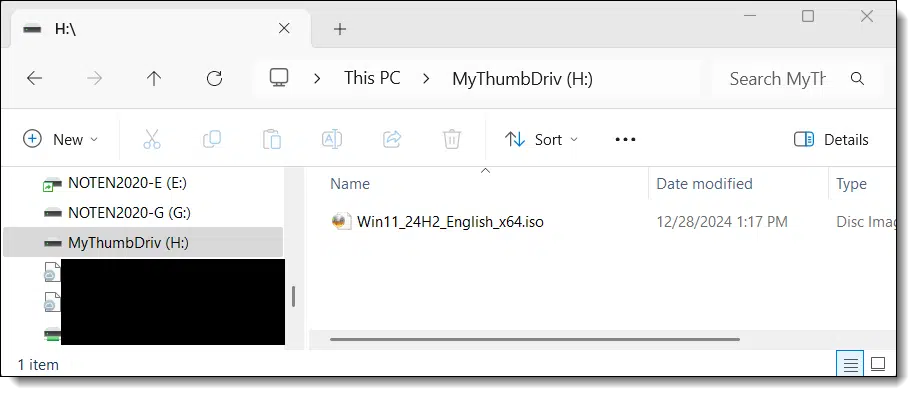The width and height of the screenshot is (917, 397).
Task: Expand the See more three-dots menu
Action: pyautogui.click(x=625, y=140)
